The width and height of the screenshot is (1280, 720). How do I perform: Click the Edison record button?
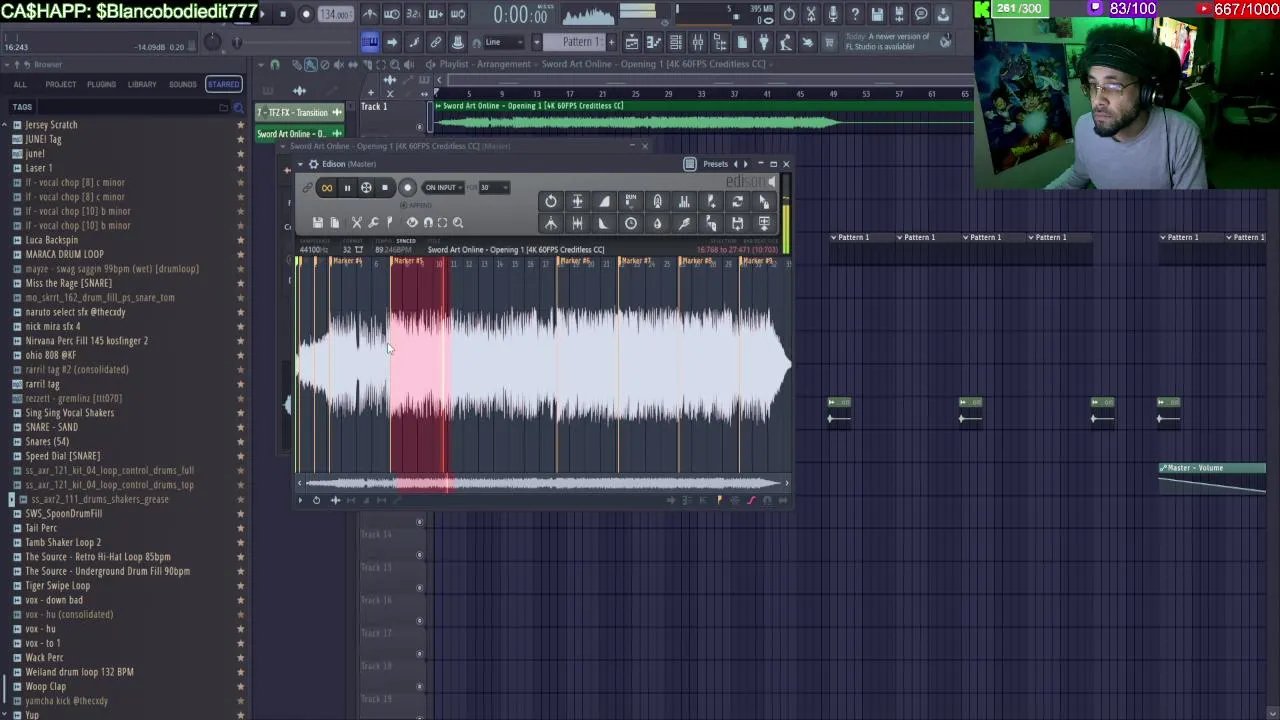click(x=407, y=188)
